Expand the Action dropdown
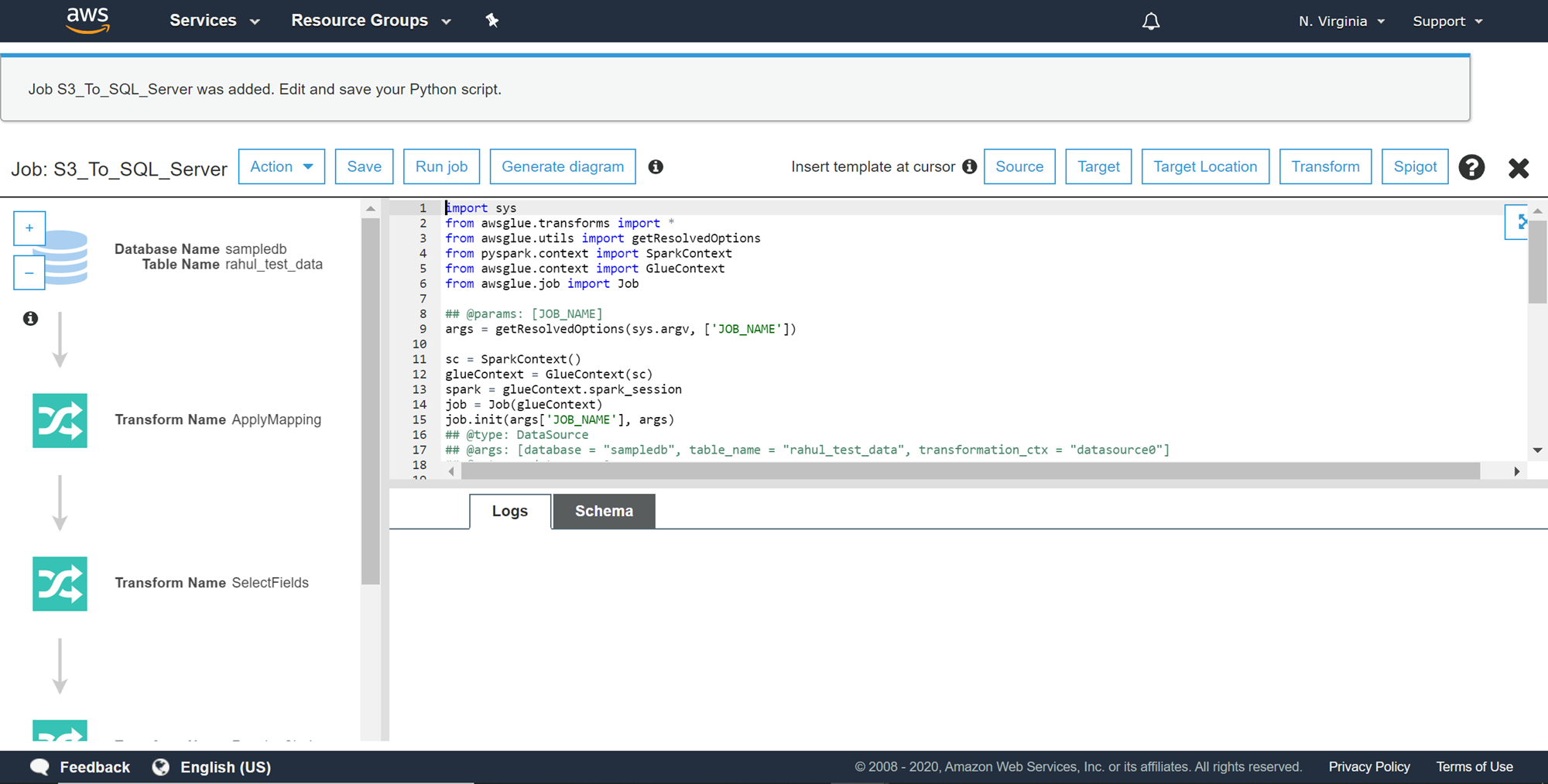The image size is (1548, 784). [x=281, y=167]
